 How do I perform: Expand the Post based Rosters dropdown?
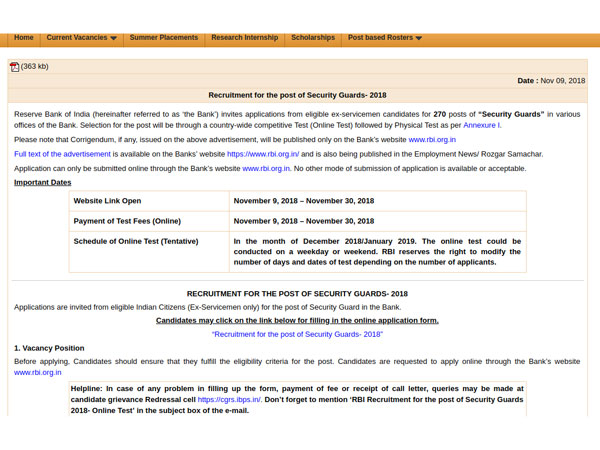(385, 38)
